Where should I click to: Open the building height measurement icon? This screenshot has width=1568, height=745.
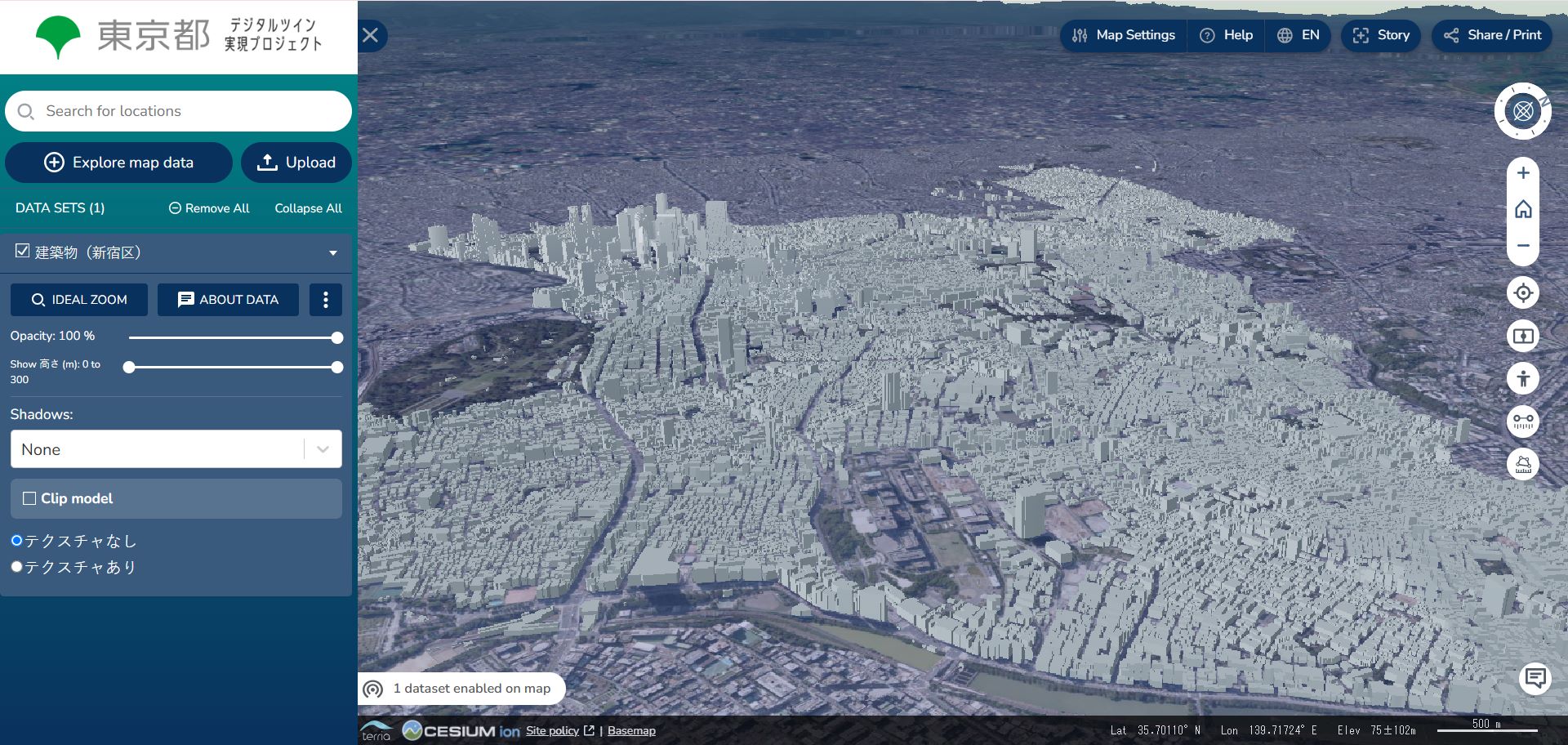click(1523, 464)
